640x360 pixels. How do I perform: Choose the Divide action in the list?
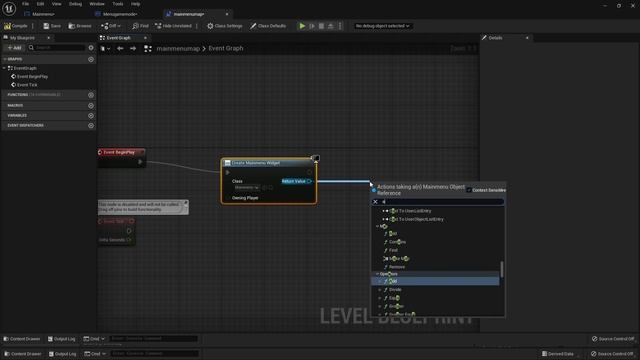click(395, 290)
